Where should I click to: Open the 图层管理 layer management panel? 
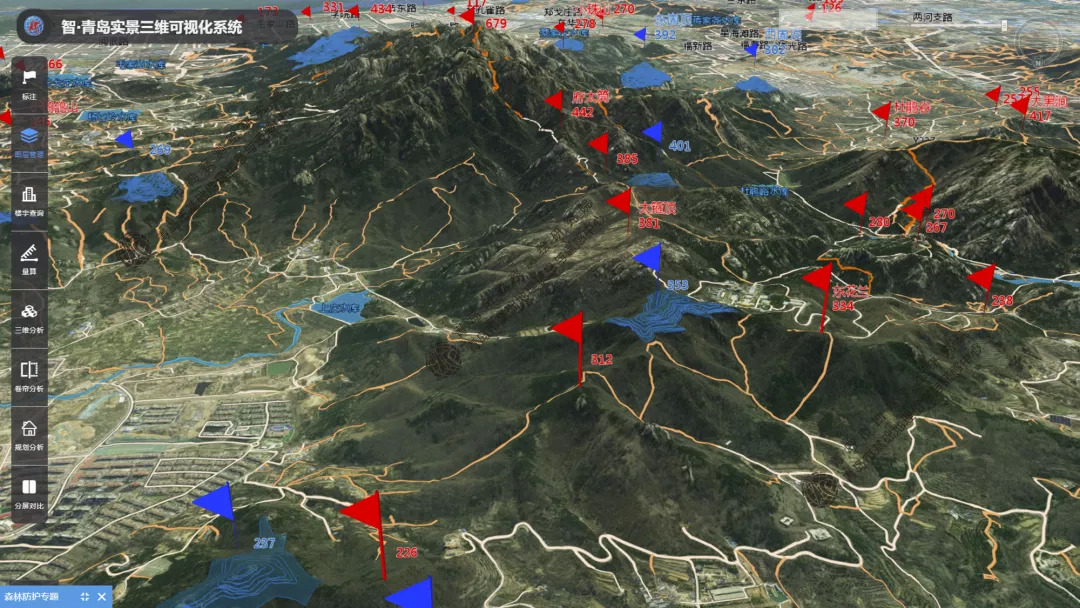coord(29,141)
